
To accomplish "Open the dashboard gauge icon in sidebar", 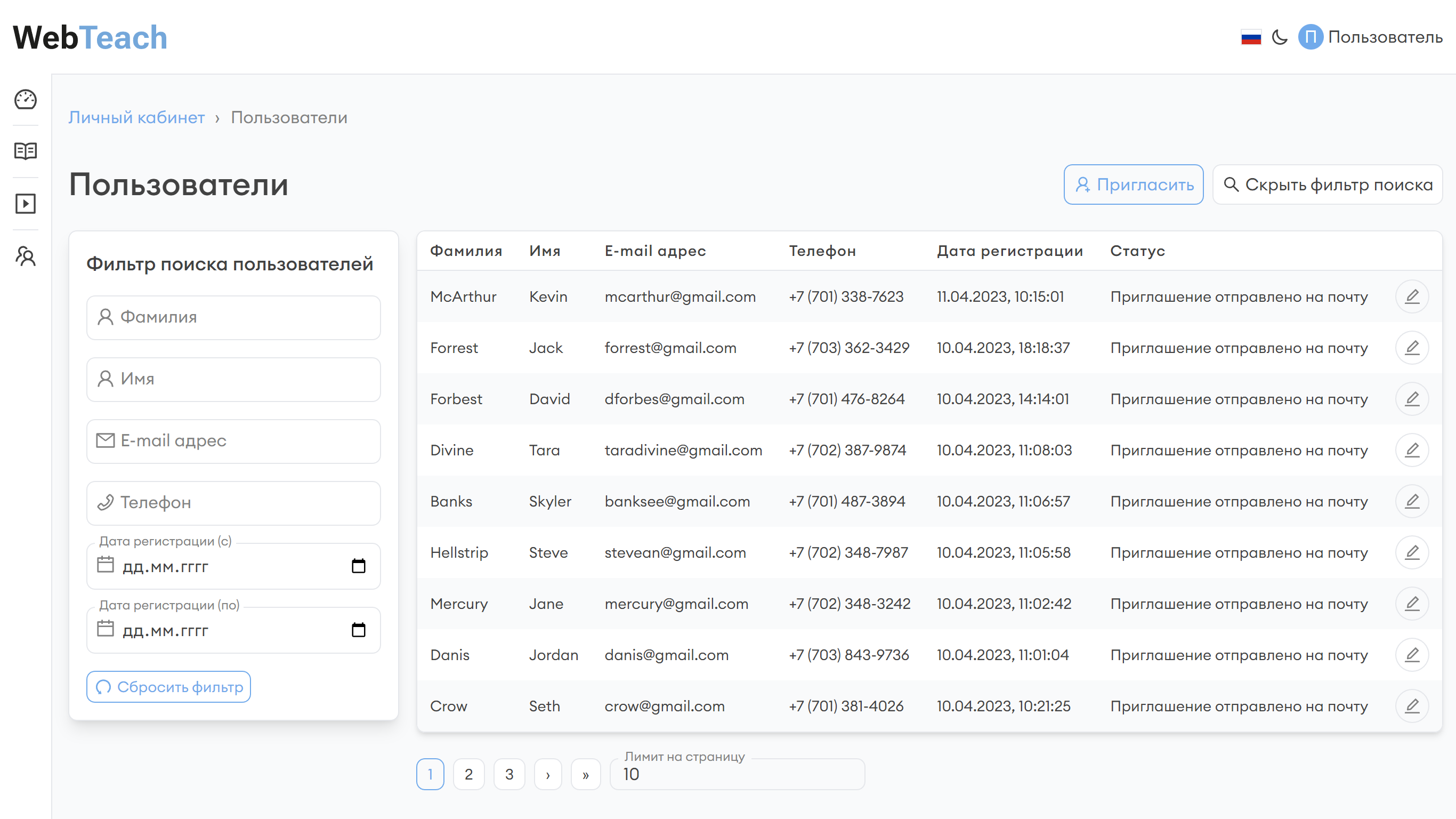I will point(26,100).
